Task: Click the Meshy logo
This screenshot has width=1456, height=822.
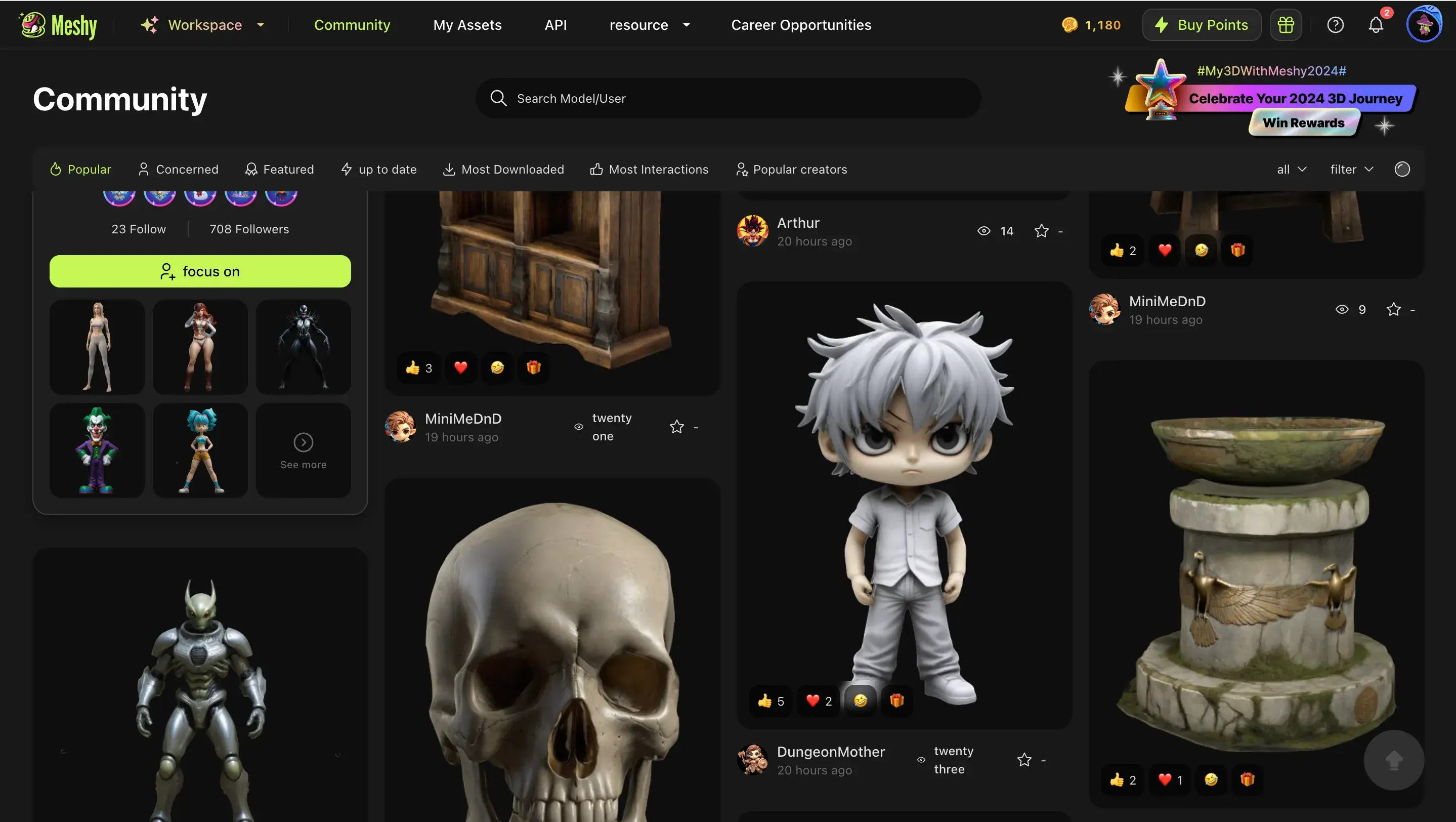Action: coord(57,24)
